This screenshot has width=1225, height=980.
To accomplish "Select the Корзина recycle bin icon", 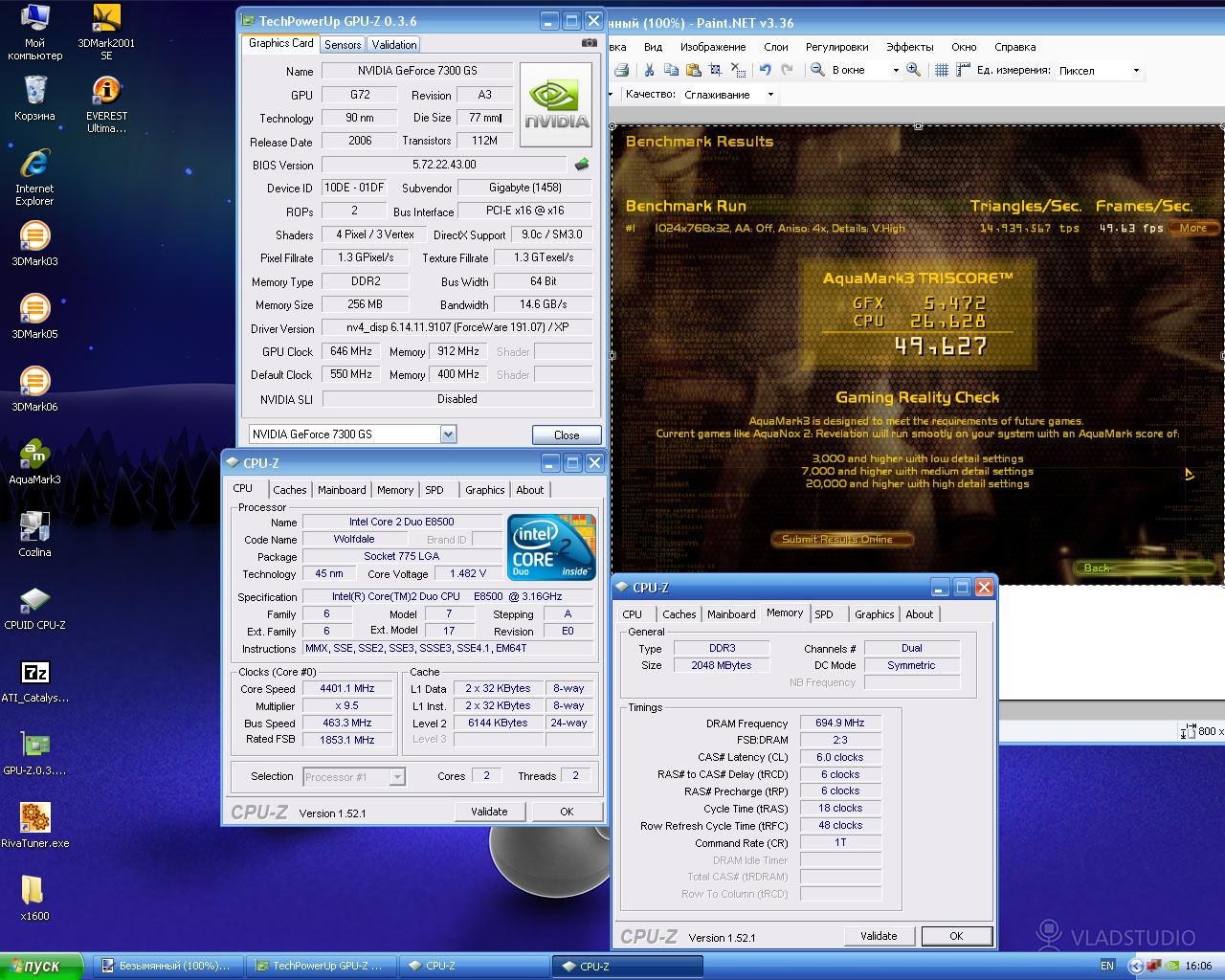I will pyautogui.click(x=34, y=100).
